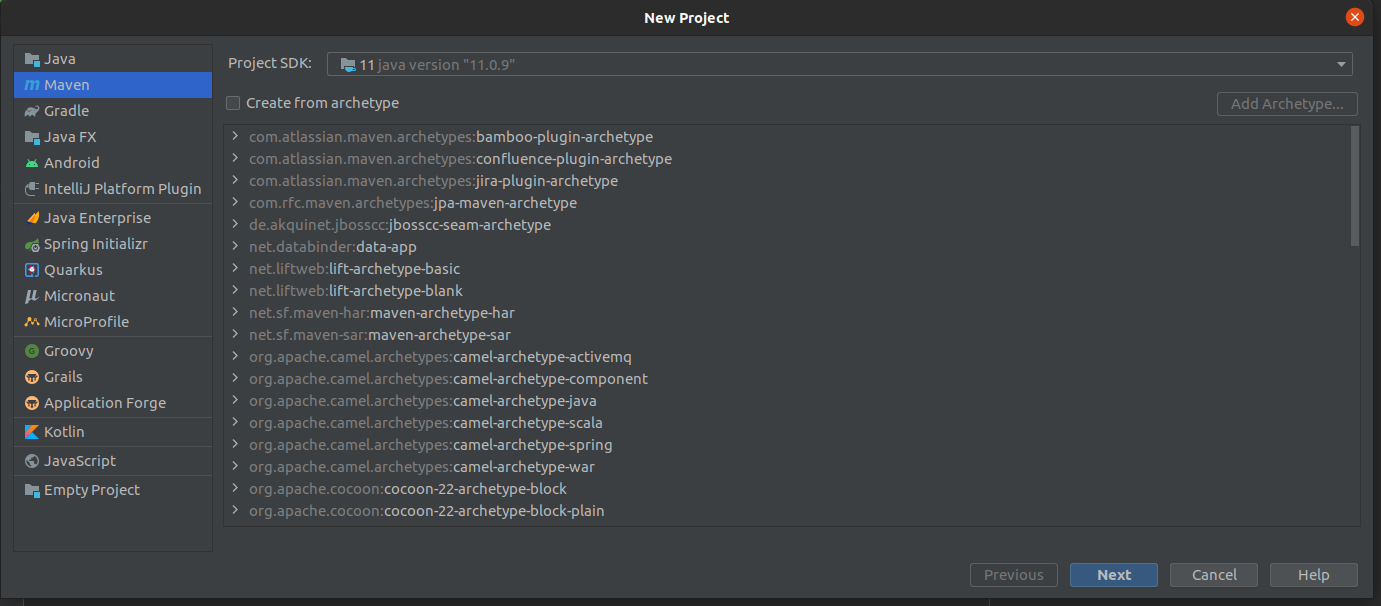Image resolution: width=1381 pixels, height=606 pixels.
Task: Click the MicroProfile icon
Action: tap(32, 322)
